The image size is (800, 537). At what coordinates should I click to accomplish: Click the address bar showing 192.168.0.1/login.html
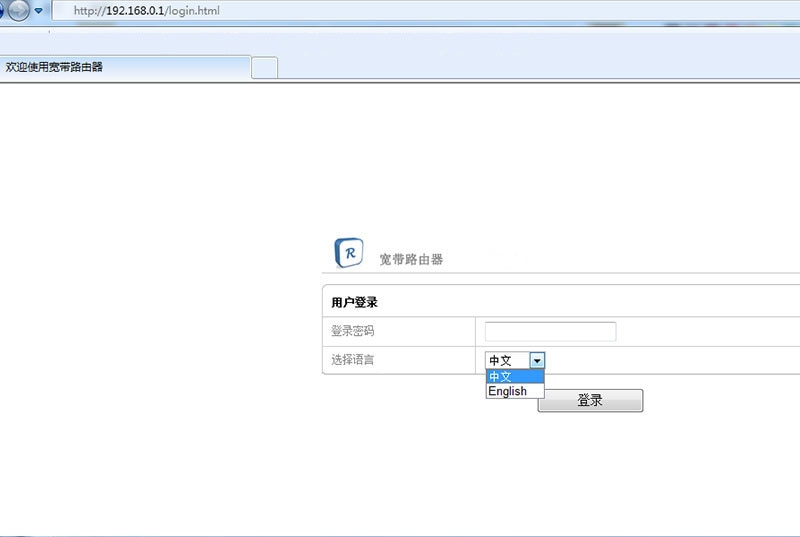426,11
